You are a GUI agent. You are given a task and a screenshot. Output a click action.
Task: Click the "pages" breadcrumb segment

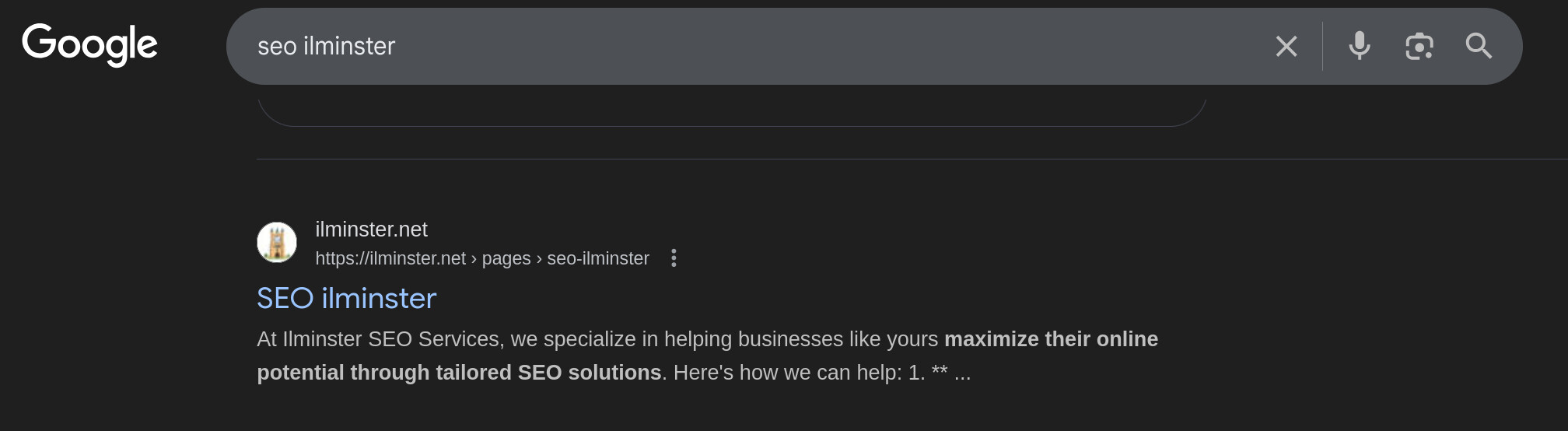506,258
